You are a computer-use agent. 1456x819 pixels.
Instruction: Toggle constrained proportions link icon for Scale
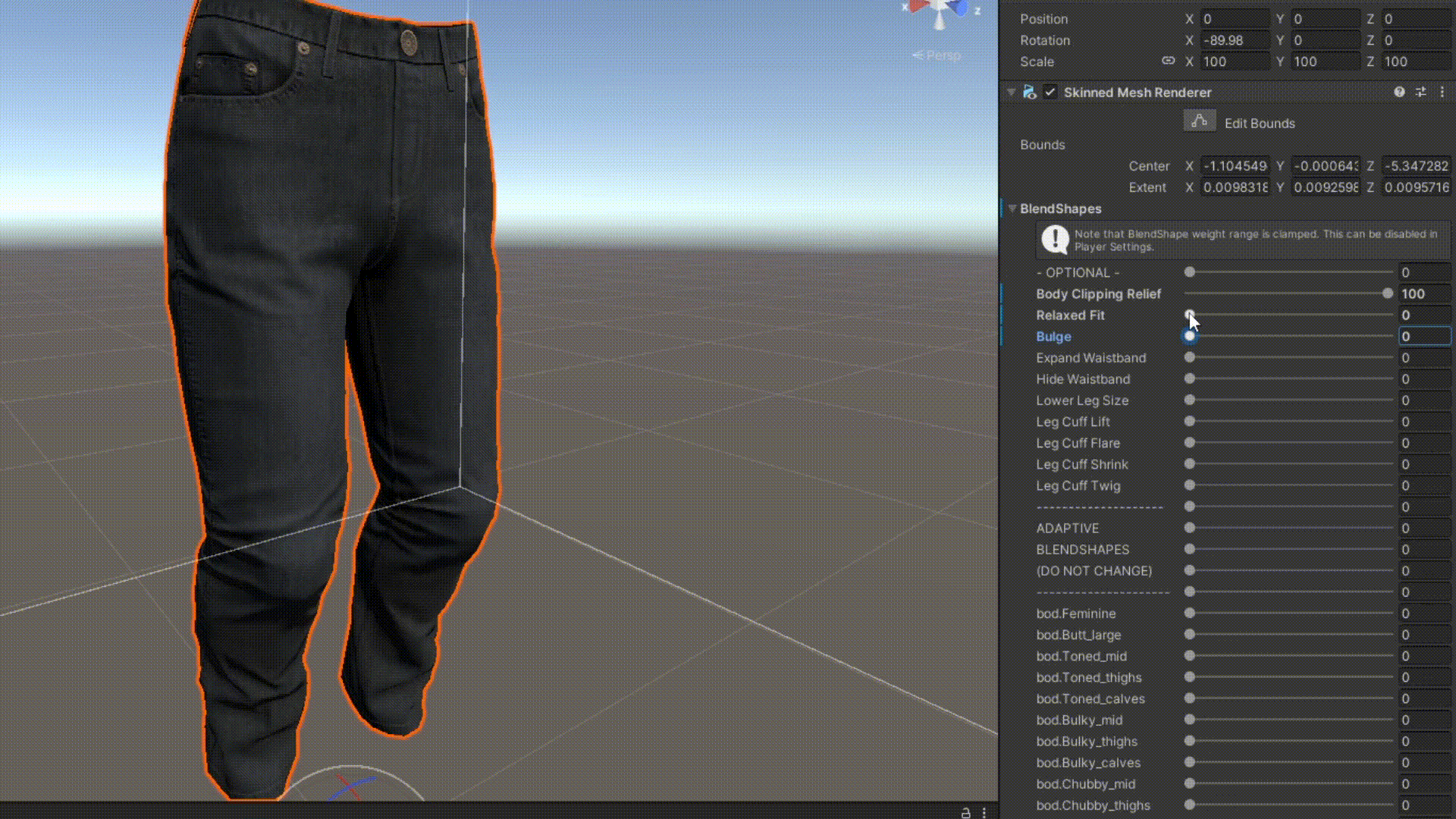(x=1168, y=61)
